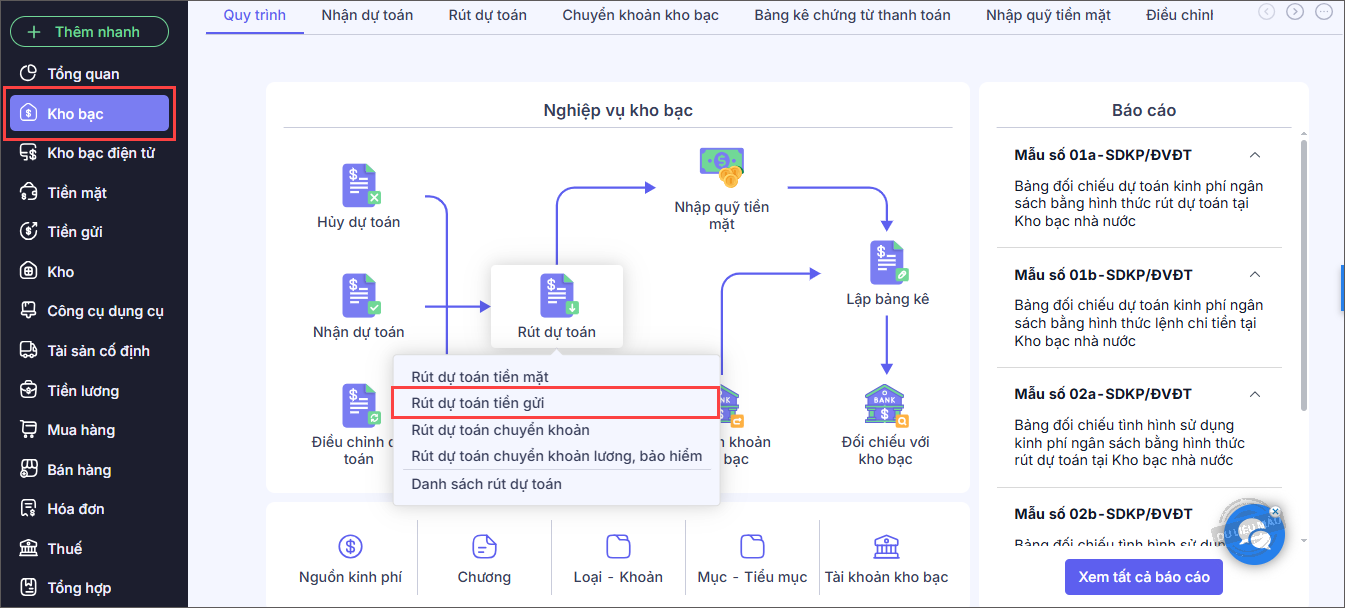This screenshot has height=608, width=1345.
Task: Click the Xem tất cả báo cáo button
Action: pos(1144,577)
